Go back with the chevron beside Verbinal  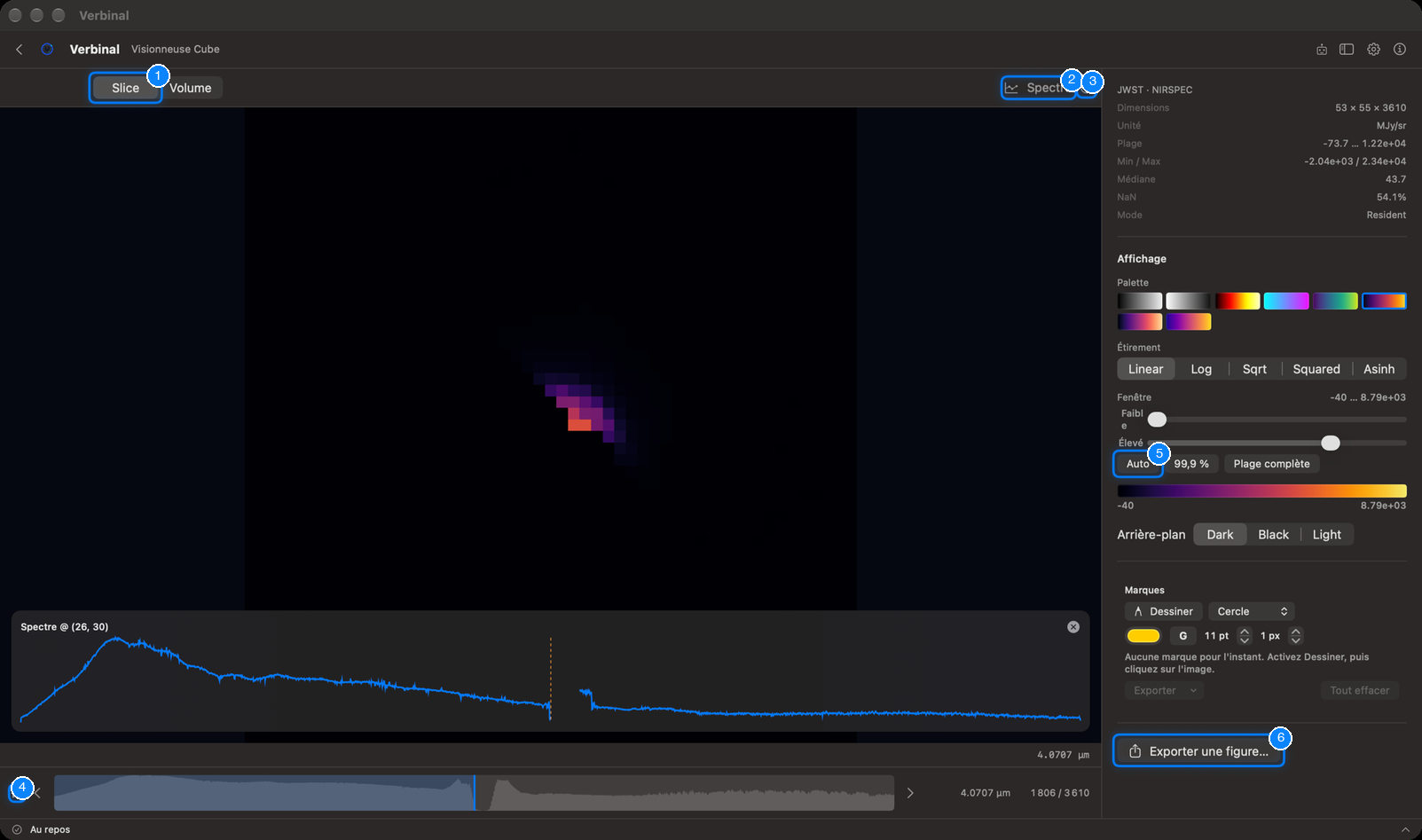(x=20, y=50)
